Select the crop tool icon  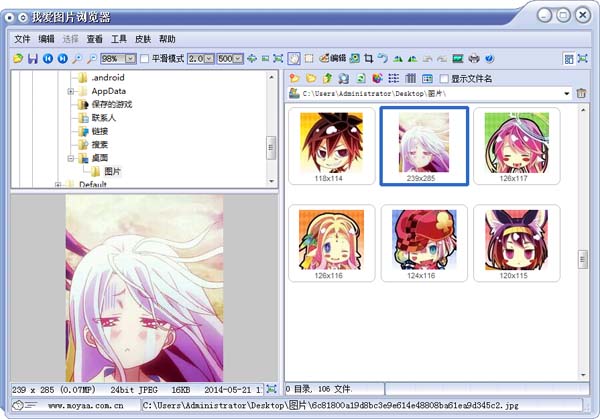(368, 59)
